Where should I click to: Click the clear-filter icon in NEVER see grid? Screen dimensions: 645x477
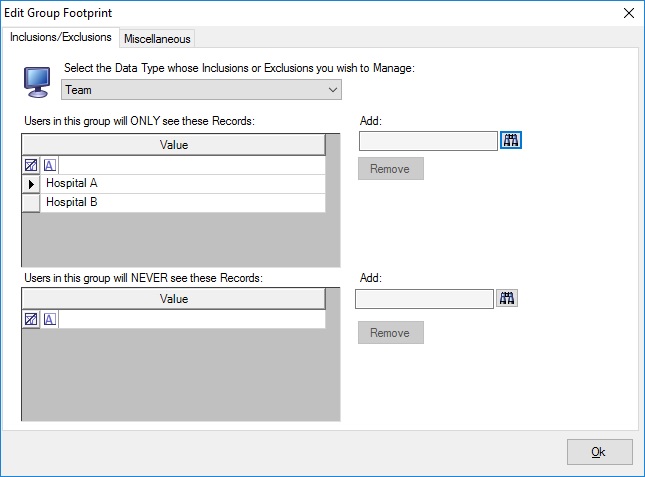[31, 319]
